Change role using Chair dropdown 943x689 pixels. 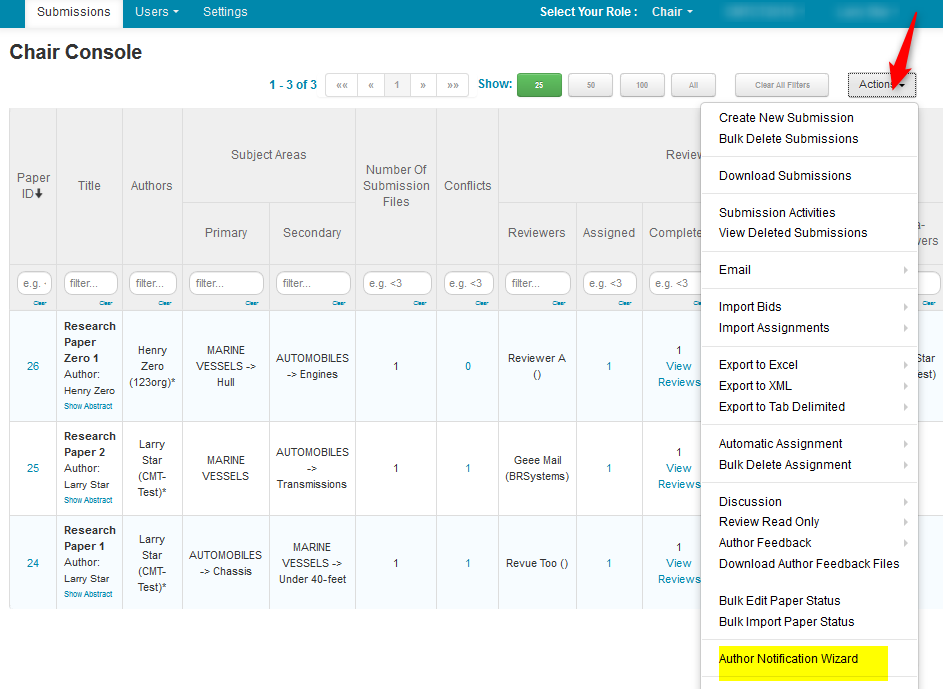[x=671, y=12]
